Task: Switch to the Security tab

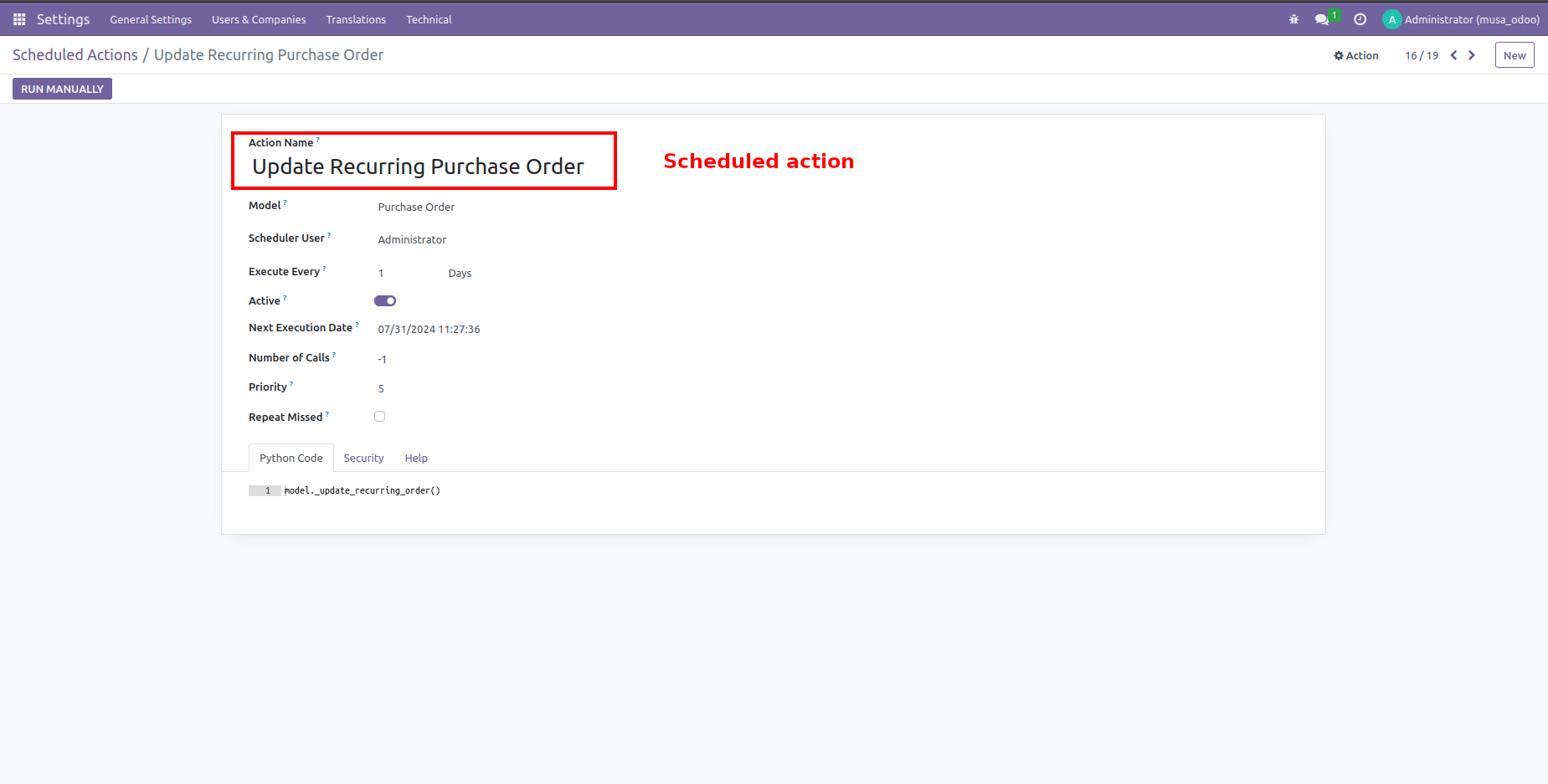Action: (x=363, y=458)
